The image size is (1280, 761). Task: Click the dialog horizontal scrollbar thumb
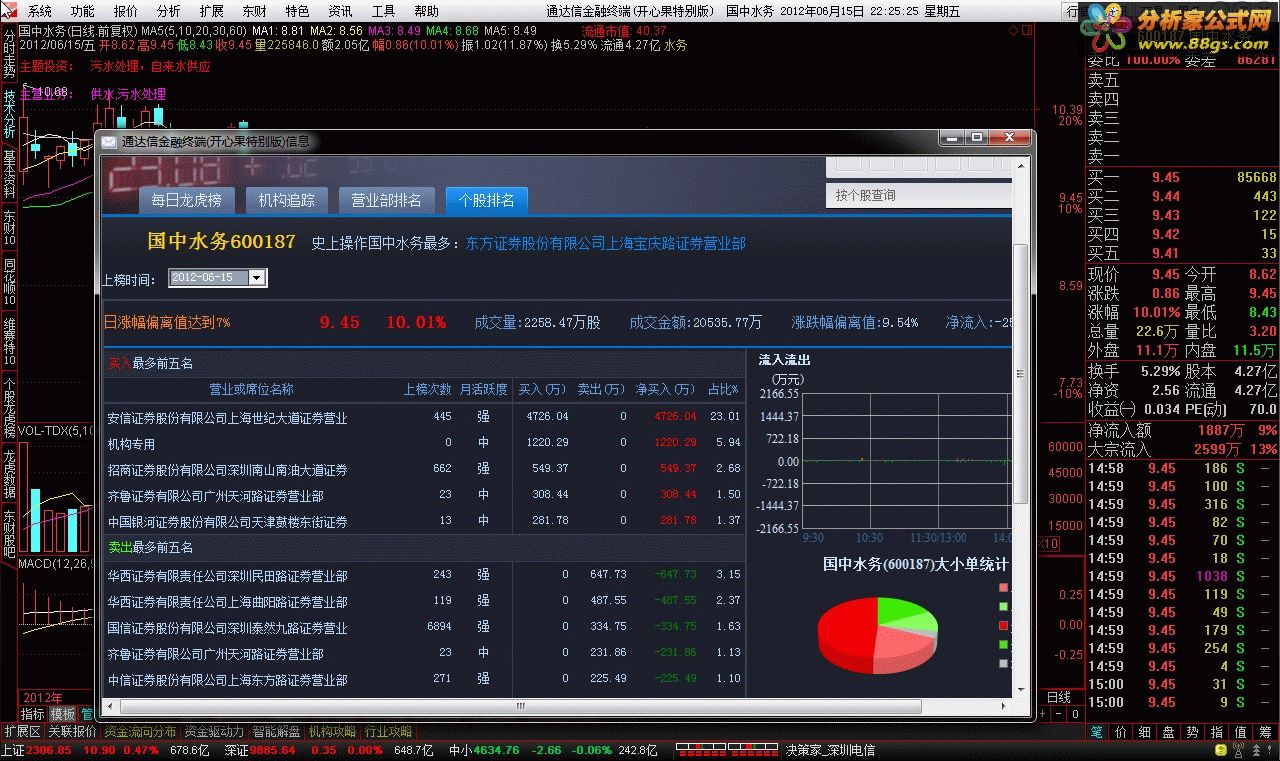point(521,706)
